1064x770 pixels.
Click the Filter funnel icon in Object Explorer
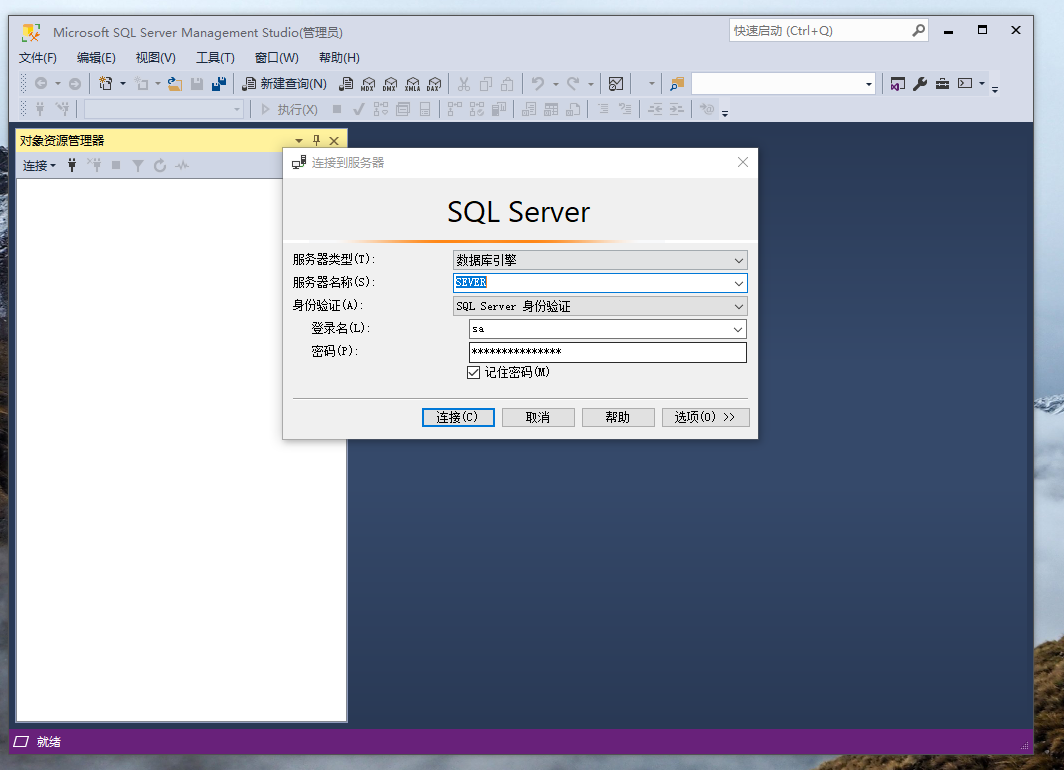point(138,166)
